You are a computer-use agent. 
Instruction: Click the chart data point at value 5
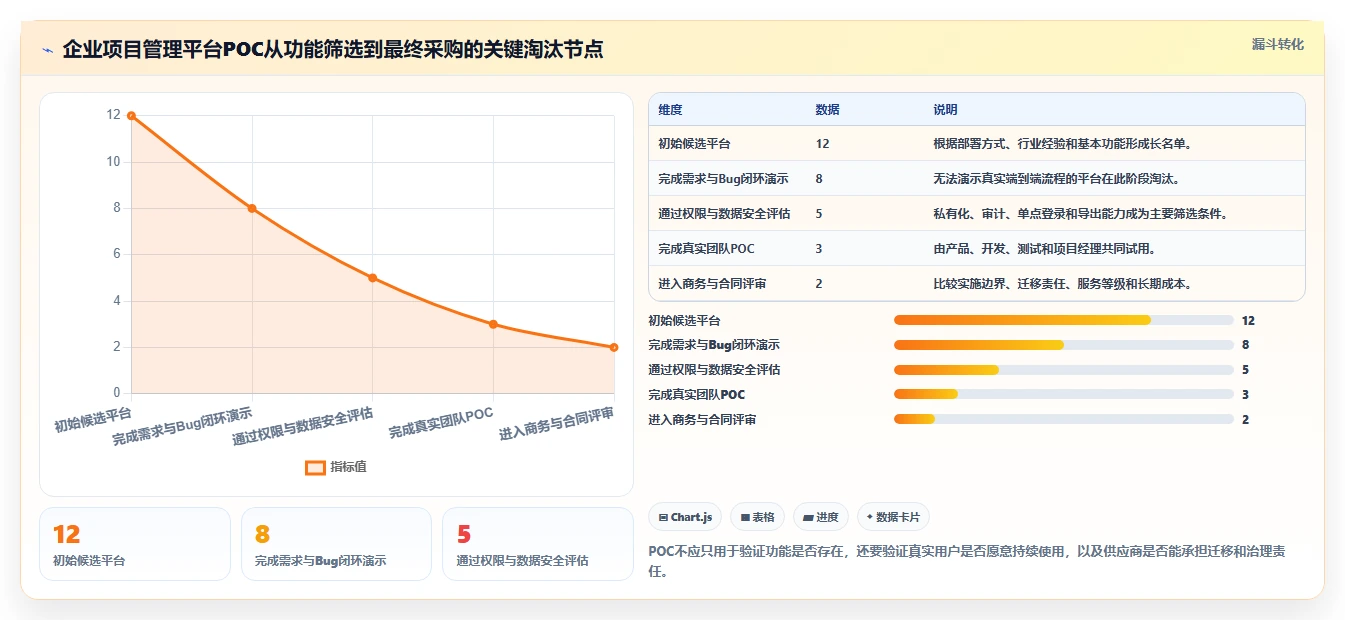[x=372, y=278]
